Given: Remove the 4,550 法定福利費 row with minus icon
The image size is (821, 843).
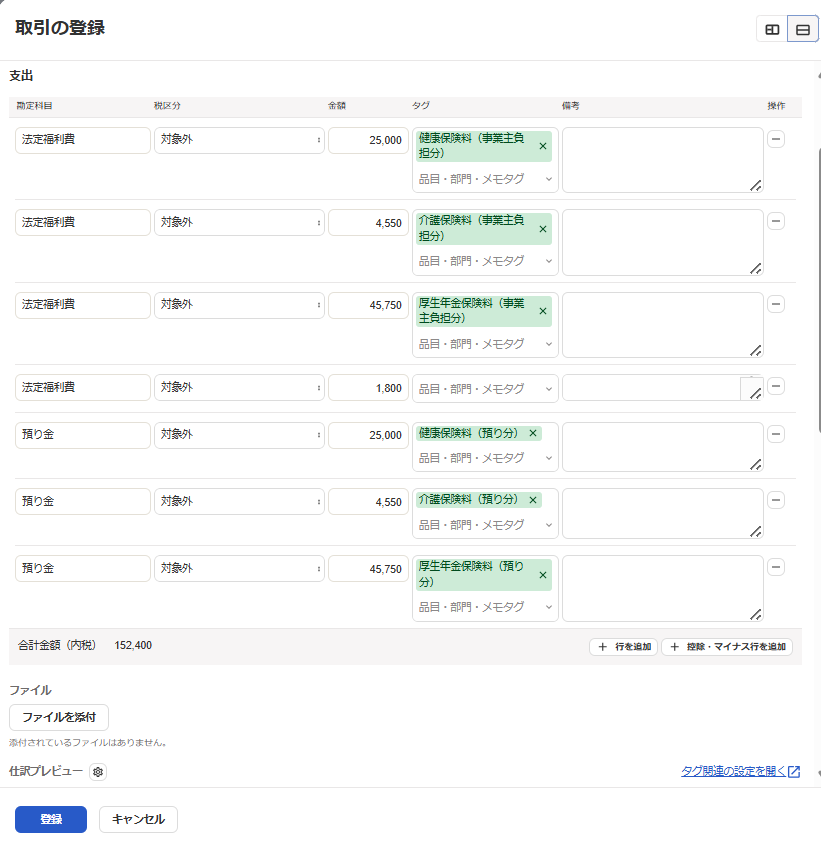Looking at the screenshot, I should coord(776,221).
